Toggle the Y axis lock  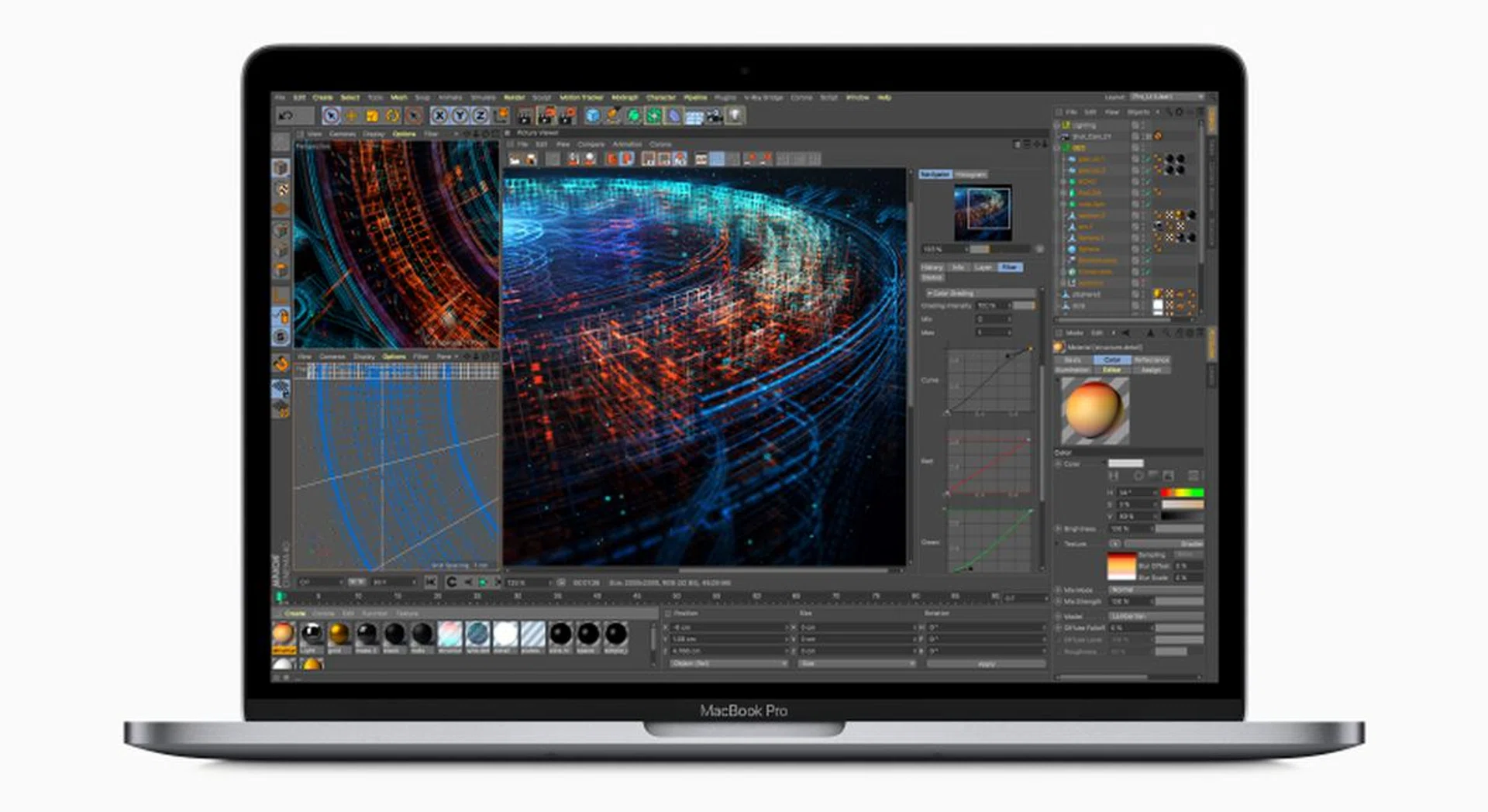pos(460,115)
